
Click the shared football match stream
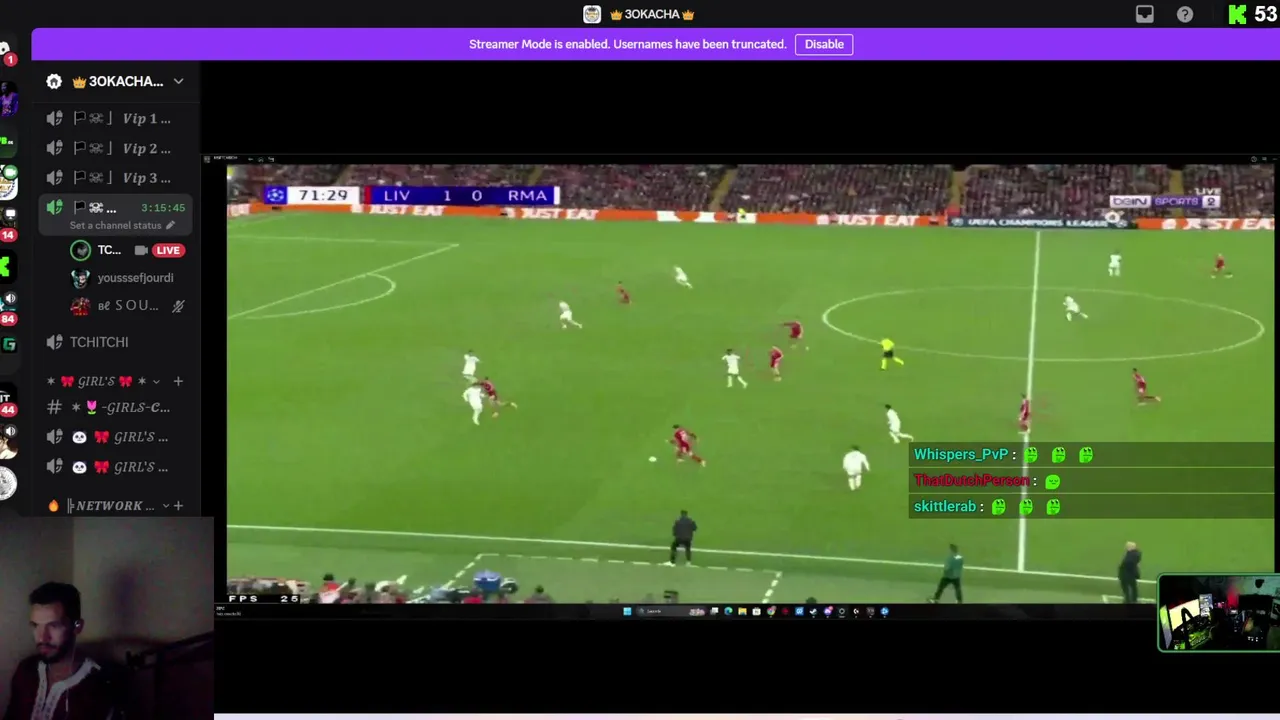(740, 385)
